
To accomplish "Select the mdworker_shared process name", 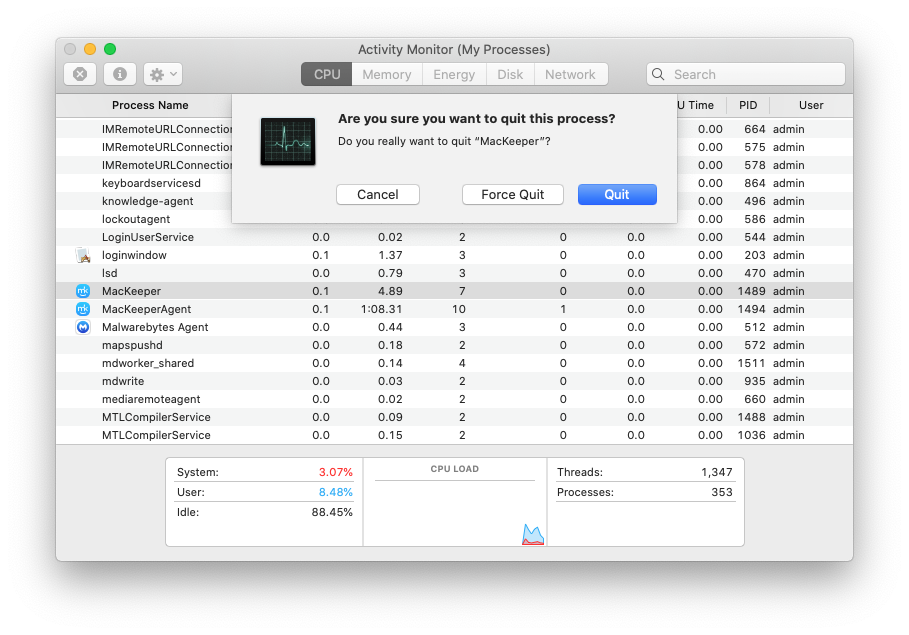I will [148, 363].
